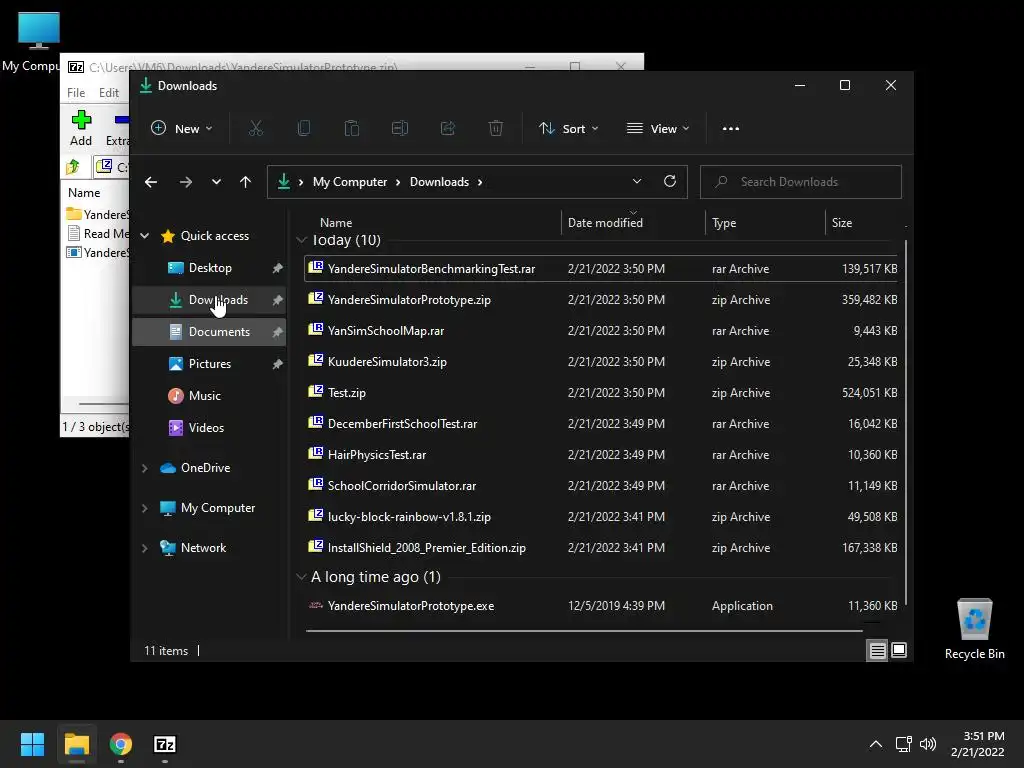Viewport: 1024px width, 768px height.
Task: Open Google Chrome from the taskbar
Action: click(x=121, y=744)
